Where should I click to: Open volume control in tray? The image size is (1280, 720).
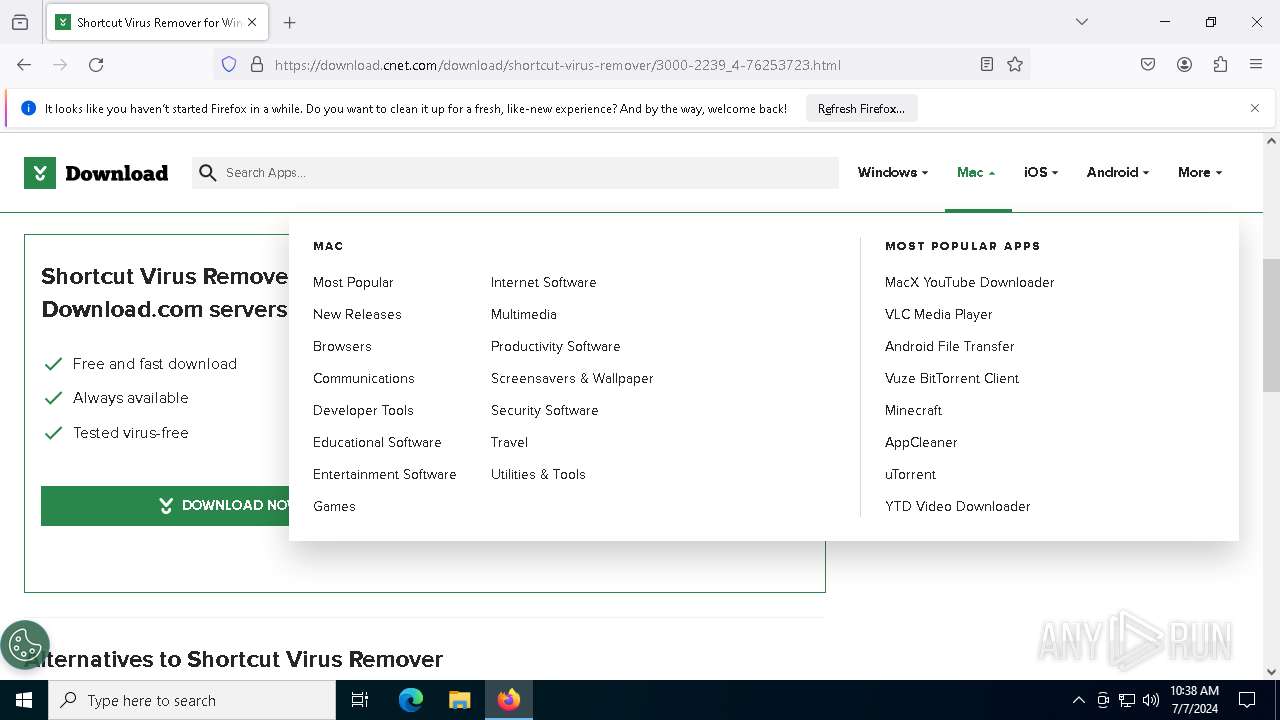(x=1151, y=700)
